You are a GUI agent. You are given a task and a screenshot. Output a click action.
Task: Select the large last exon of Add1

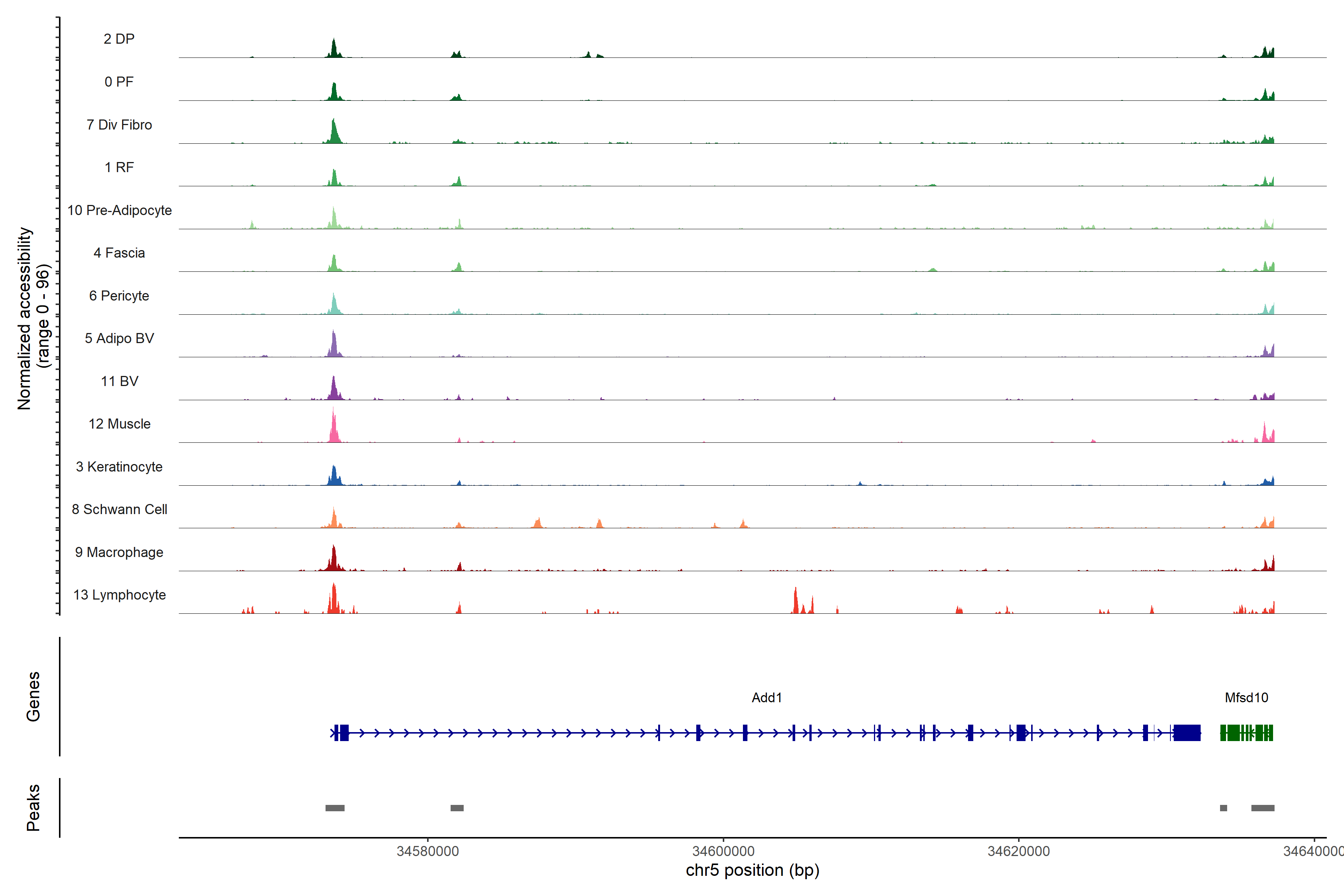pos(1187,732)
